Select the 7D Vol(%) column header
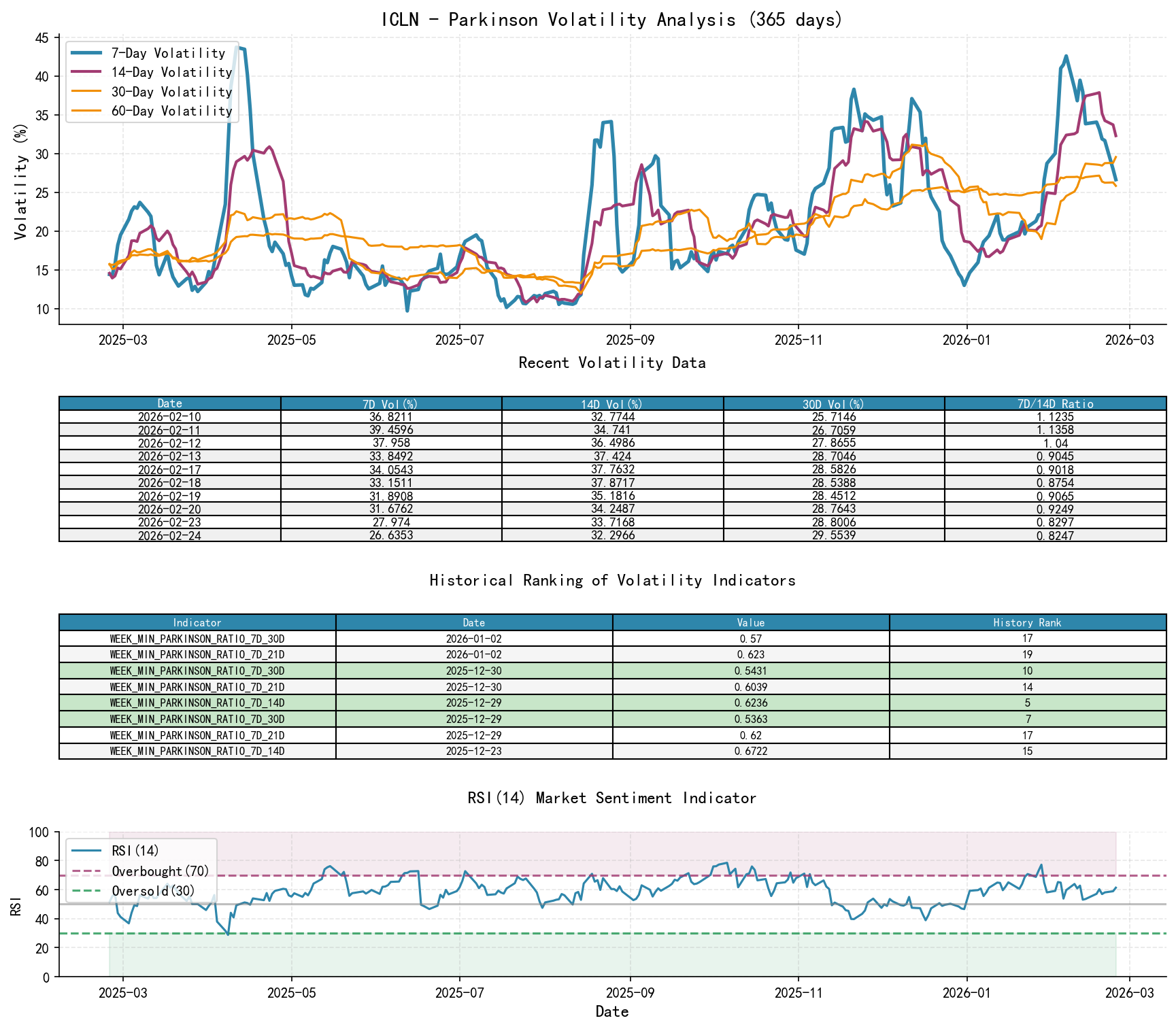 click(389, 403)
